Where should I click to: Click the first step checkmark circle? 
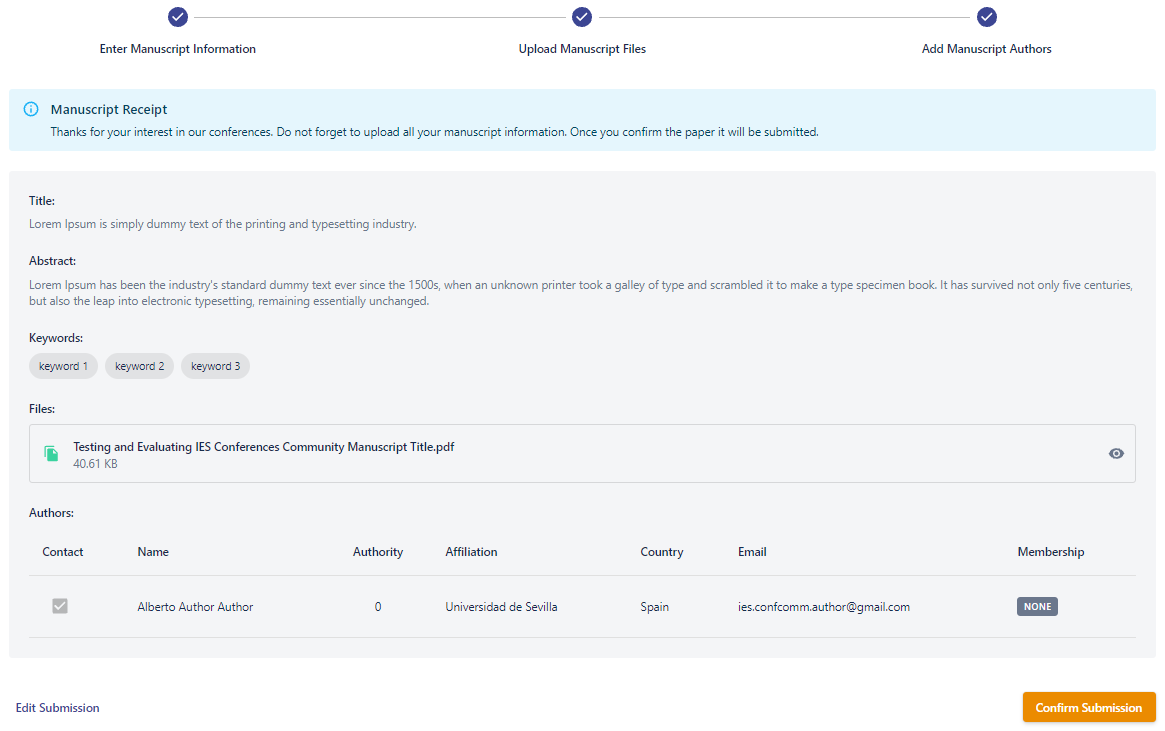(178, 17)
